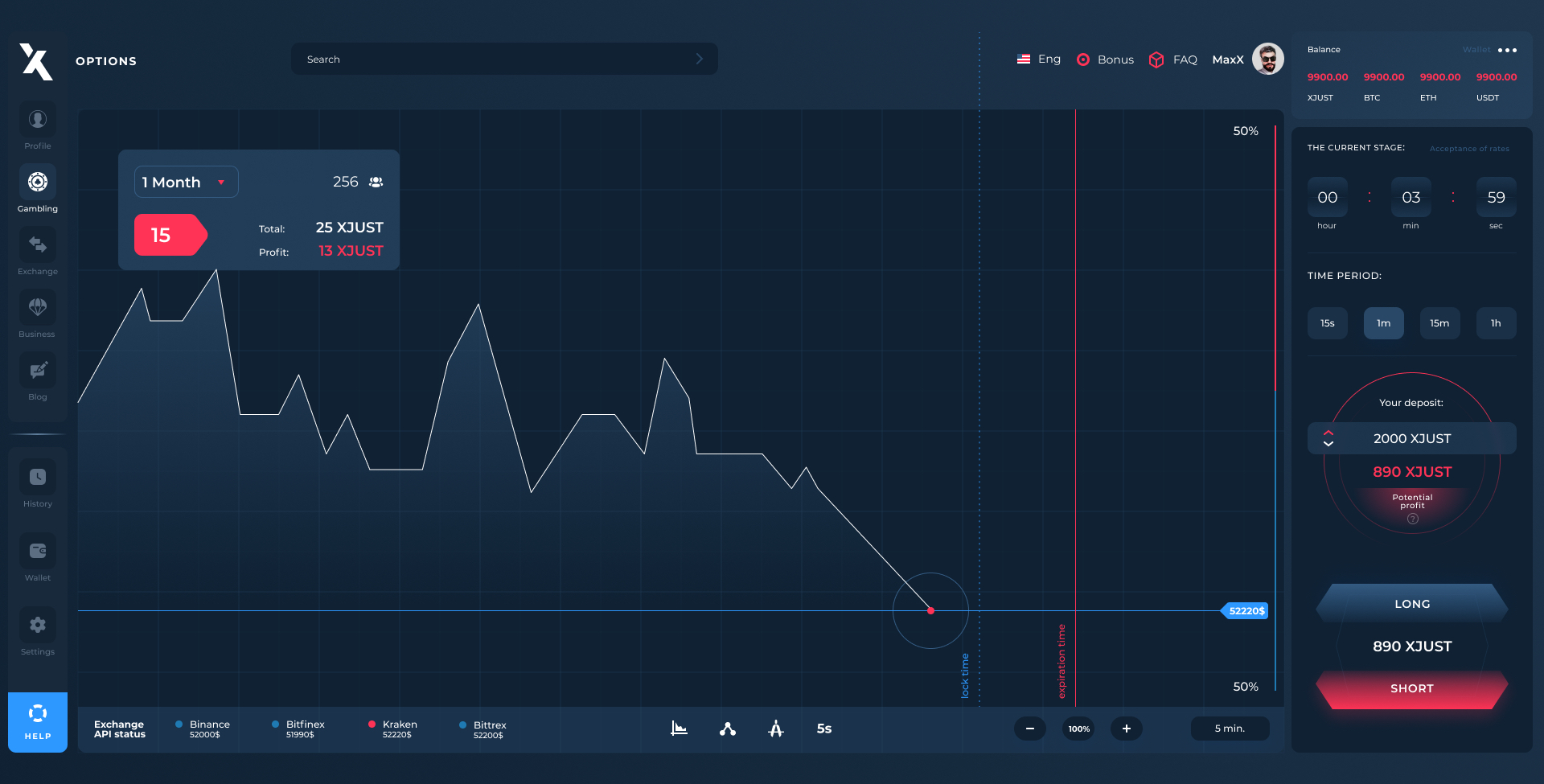Open the Blog icon in sidebar

[x=38, y=371]
